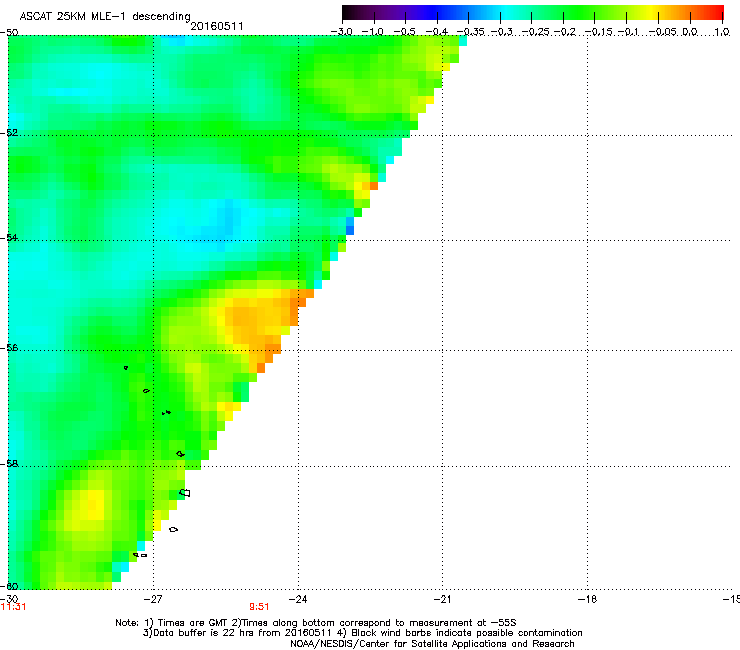Click the -56 latitude axis label

(x=9, y=348)
